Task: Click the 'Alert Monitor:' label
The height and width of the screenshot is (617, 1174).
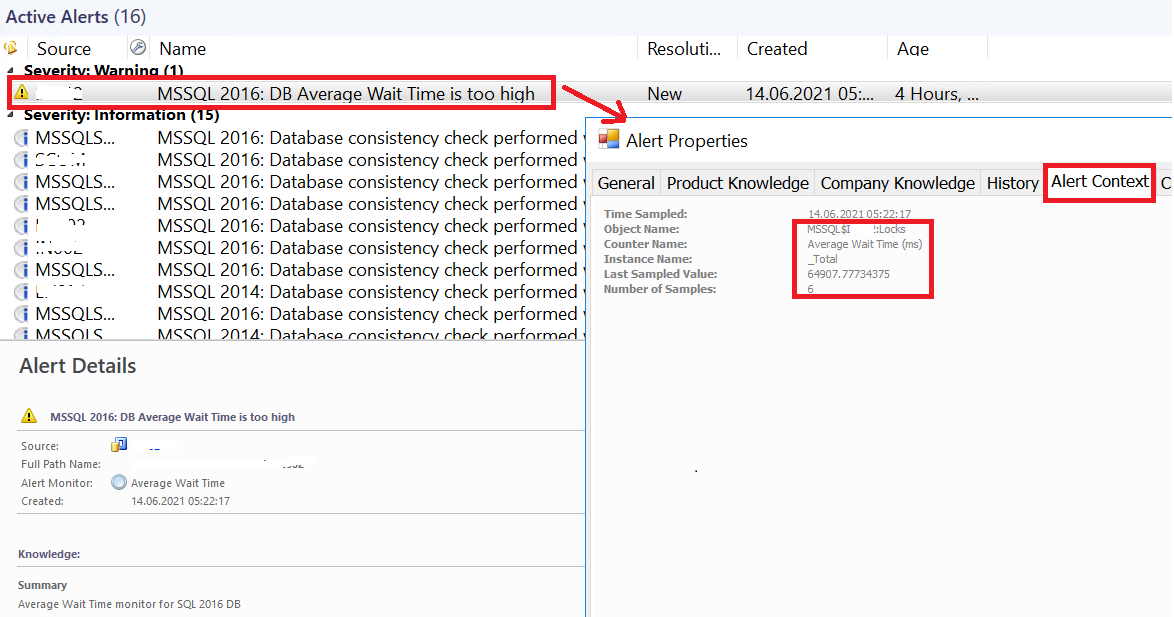Action: [57, 483]
